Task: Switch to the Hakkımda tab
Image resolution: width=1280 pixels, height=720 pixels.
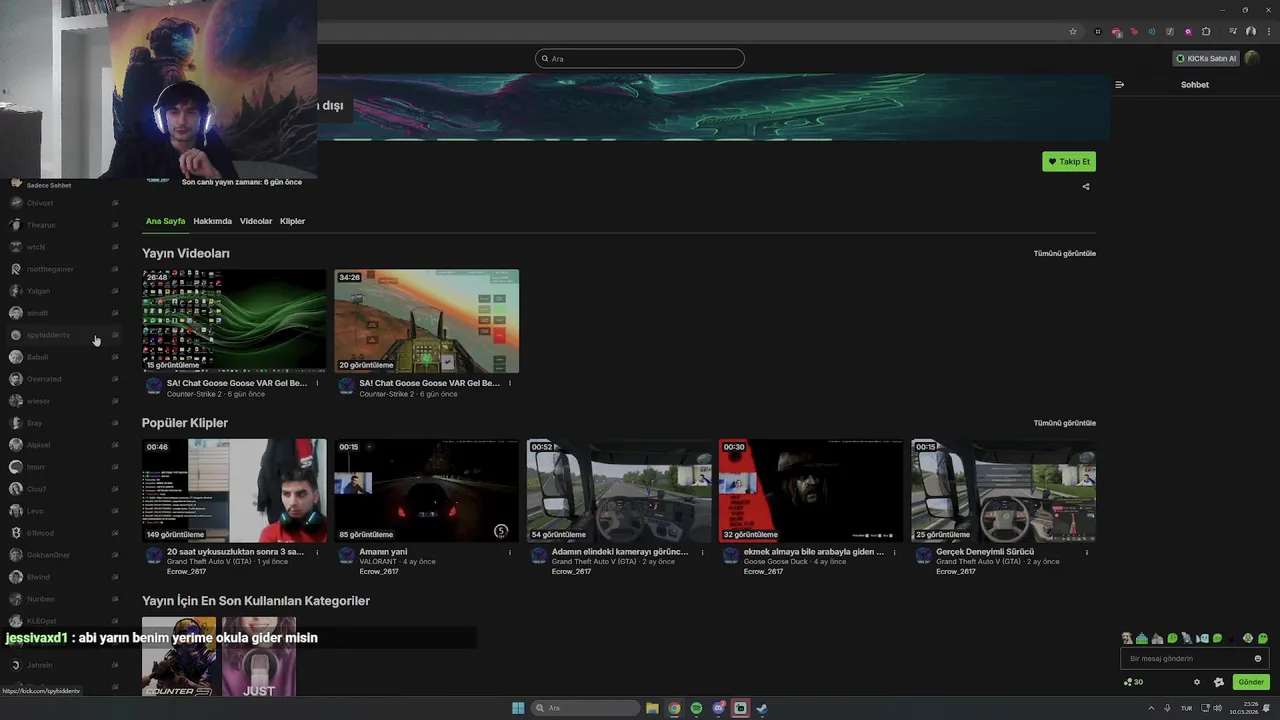Action: 212,221
